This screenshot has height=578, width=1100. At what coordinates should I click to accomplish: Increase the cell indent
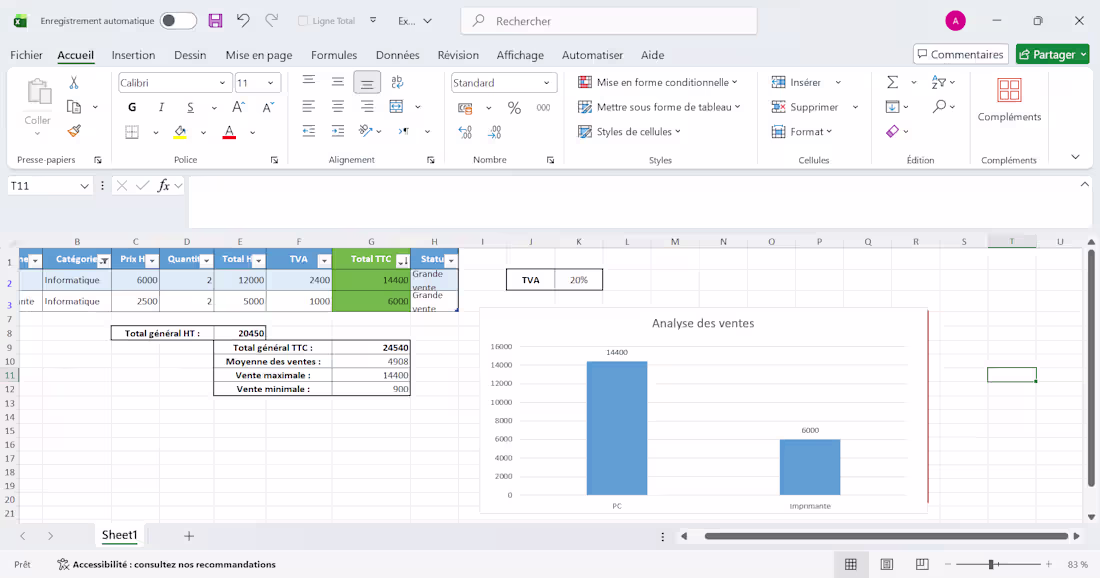point(338,131)
